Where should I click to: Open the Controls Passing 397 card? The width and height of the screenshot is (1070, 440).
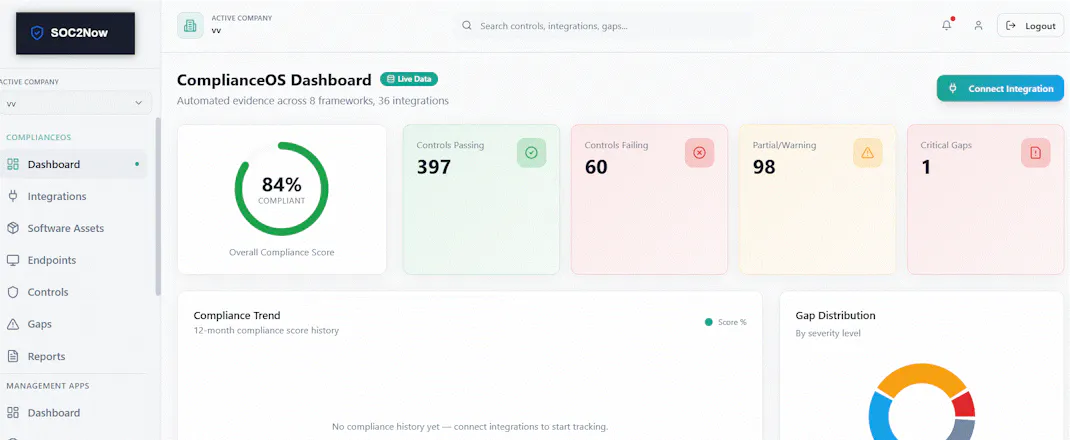481,199
